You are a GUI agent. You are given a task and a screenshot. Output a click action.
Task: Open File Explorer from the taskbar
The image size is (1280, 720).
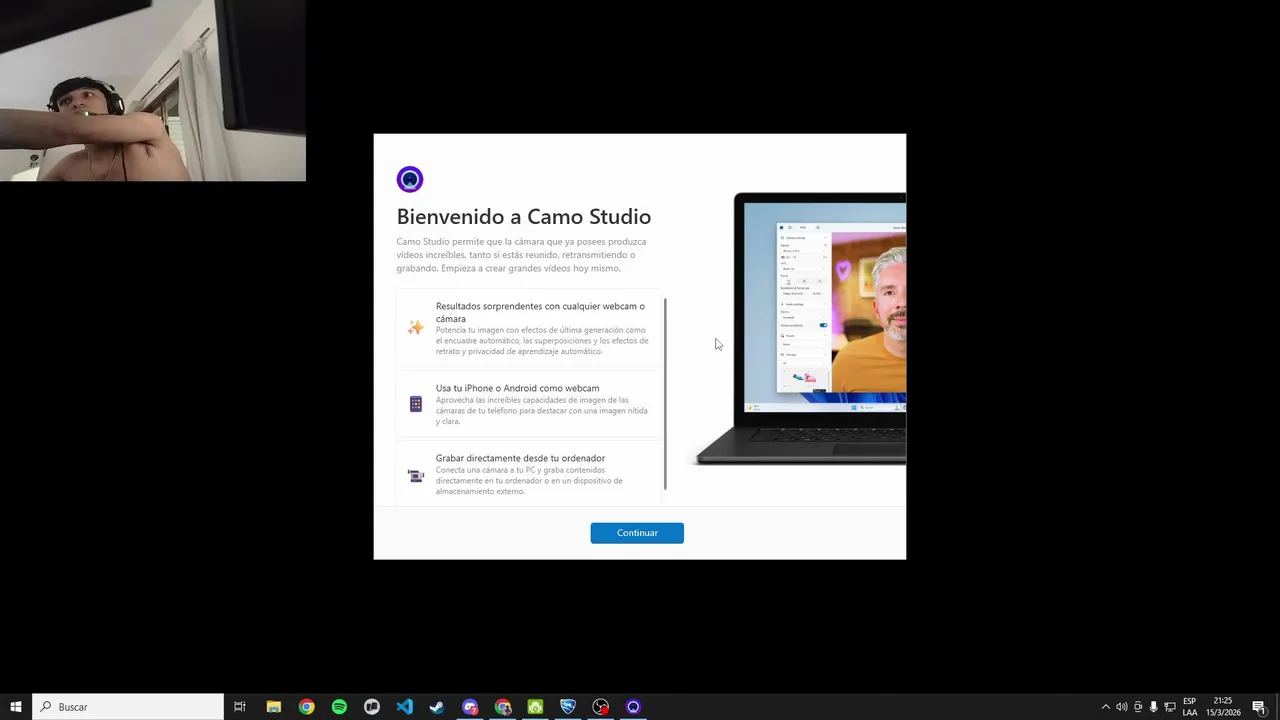(x=273, y=707)
